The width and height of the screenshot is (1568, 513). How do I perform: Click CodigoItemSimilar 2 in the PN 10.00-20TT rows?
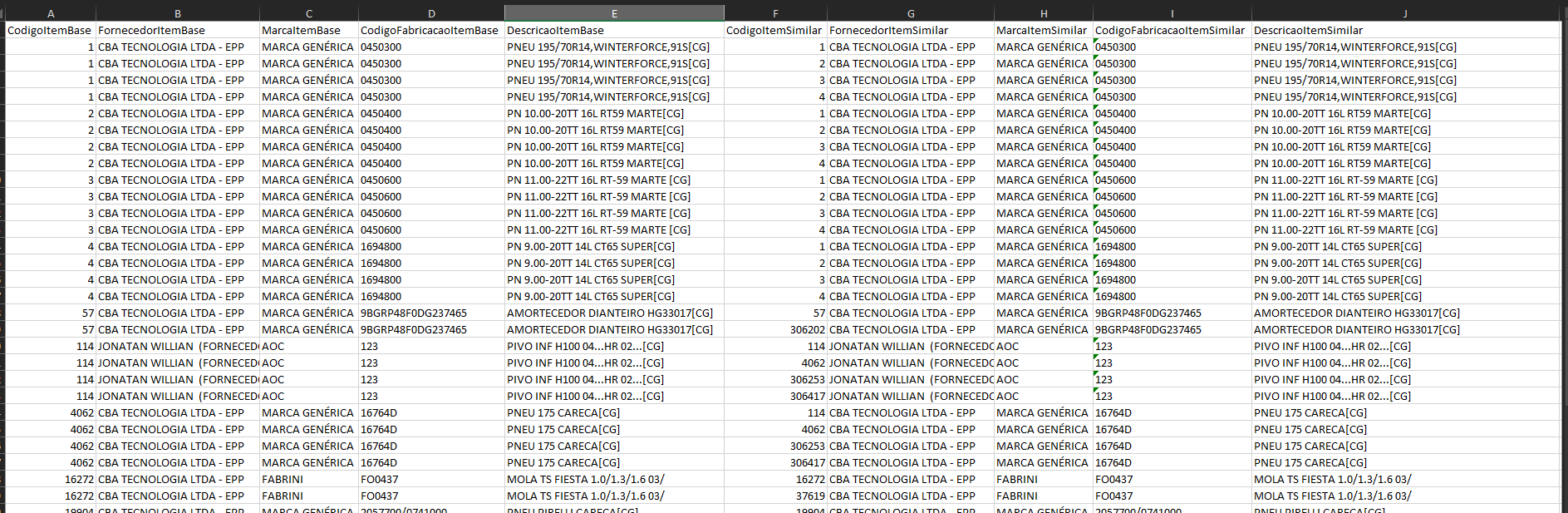pyautogui.click(x=775, y=130)
